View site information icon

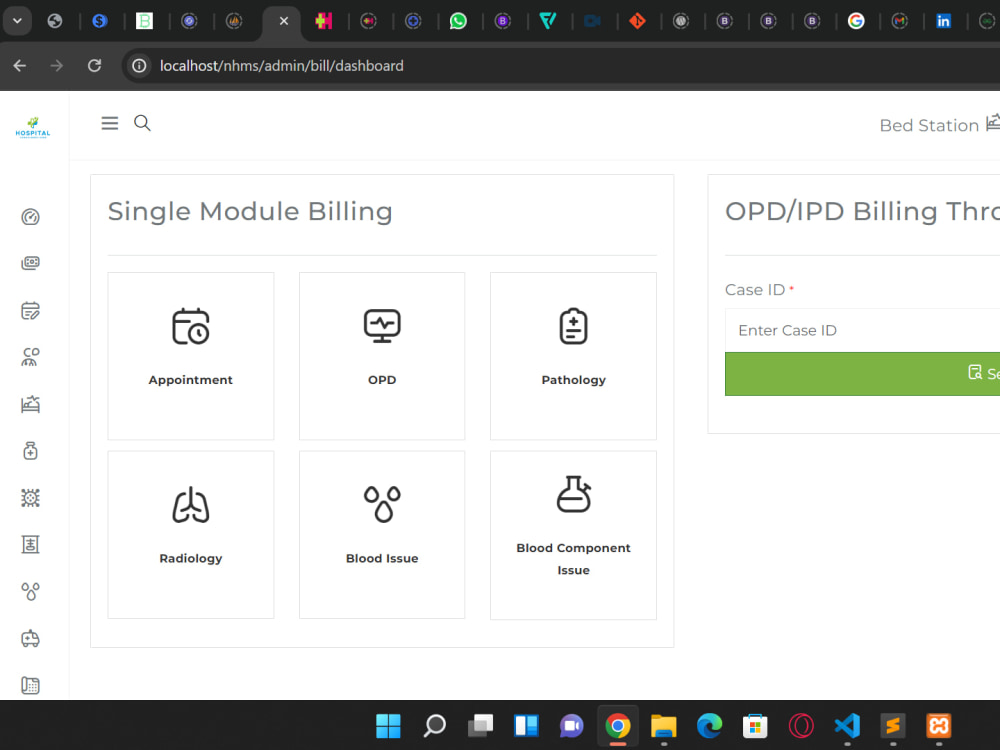(139, 66)
